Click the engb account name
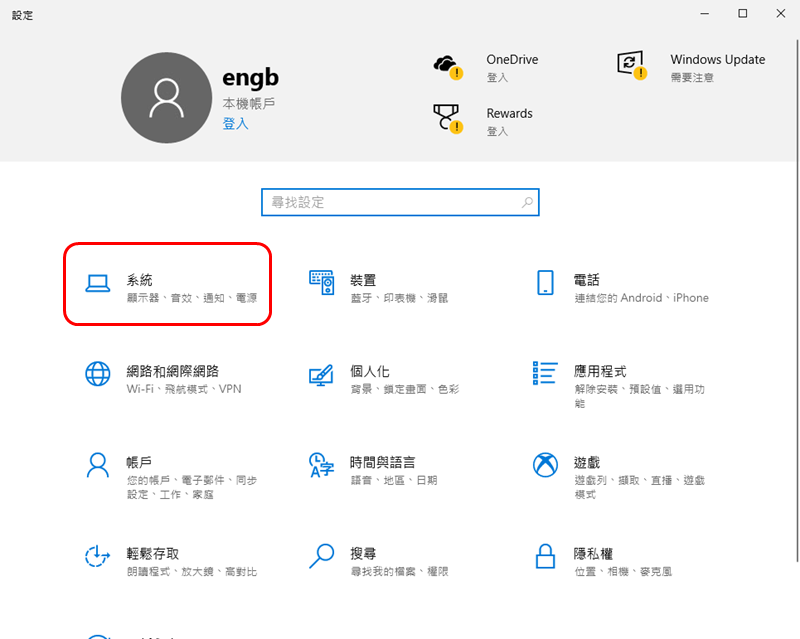This screenshot has width=800, height=639. pos(251,78)
